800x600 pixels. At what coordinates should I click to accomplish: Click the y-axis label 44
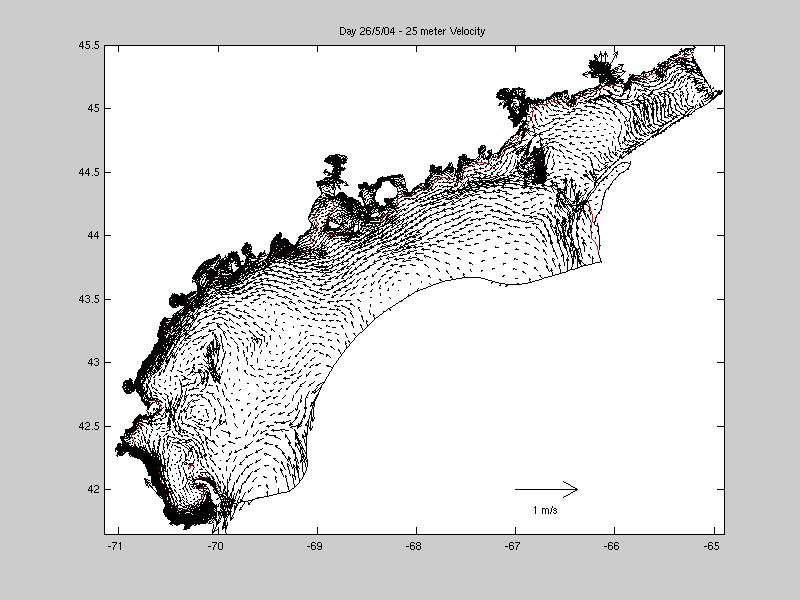[93, 236]
